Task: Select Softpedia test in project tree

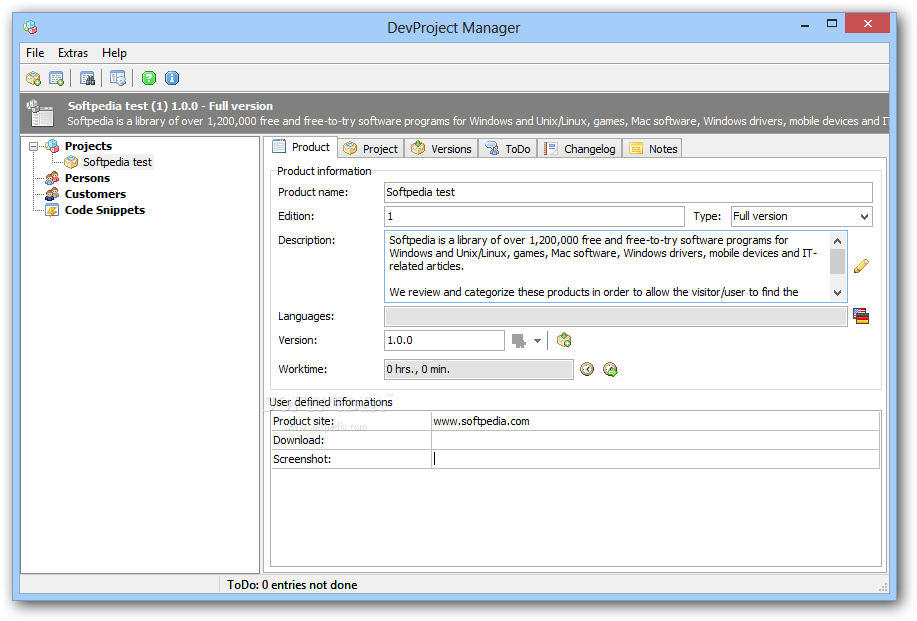Action: pyautogui.click(x=117, y=162)
